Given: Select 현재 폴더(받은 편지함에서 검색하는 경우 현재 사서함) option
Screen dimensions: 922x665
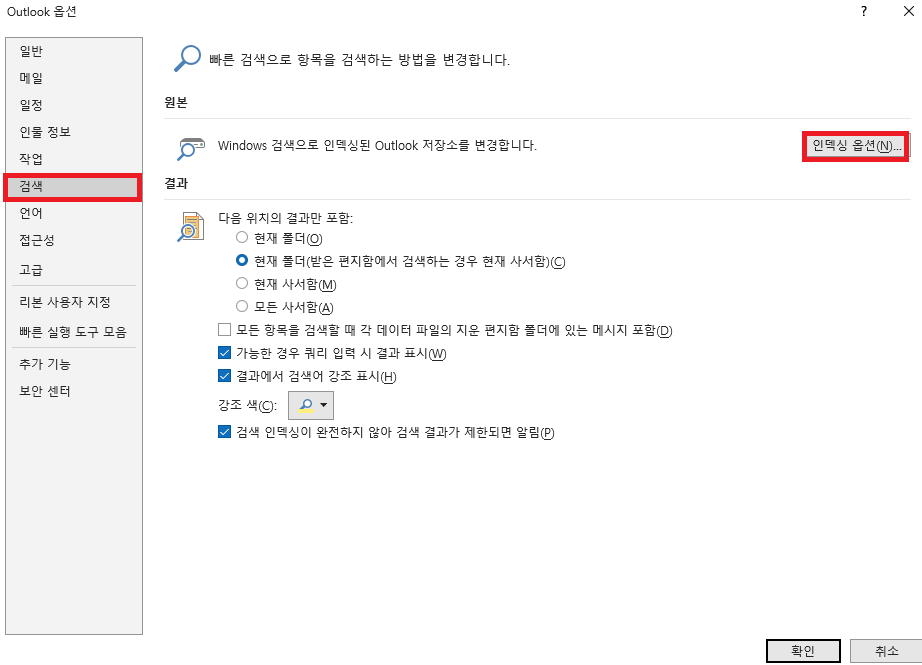Looking at the screenshot, I should point(242,260).
